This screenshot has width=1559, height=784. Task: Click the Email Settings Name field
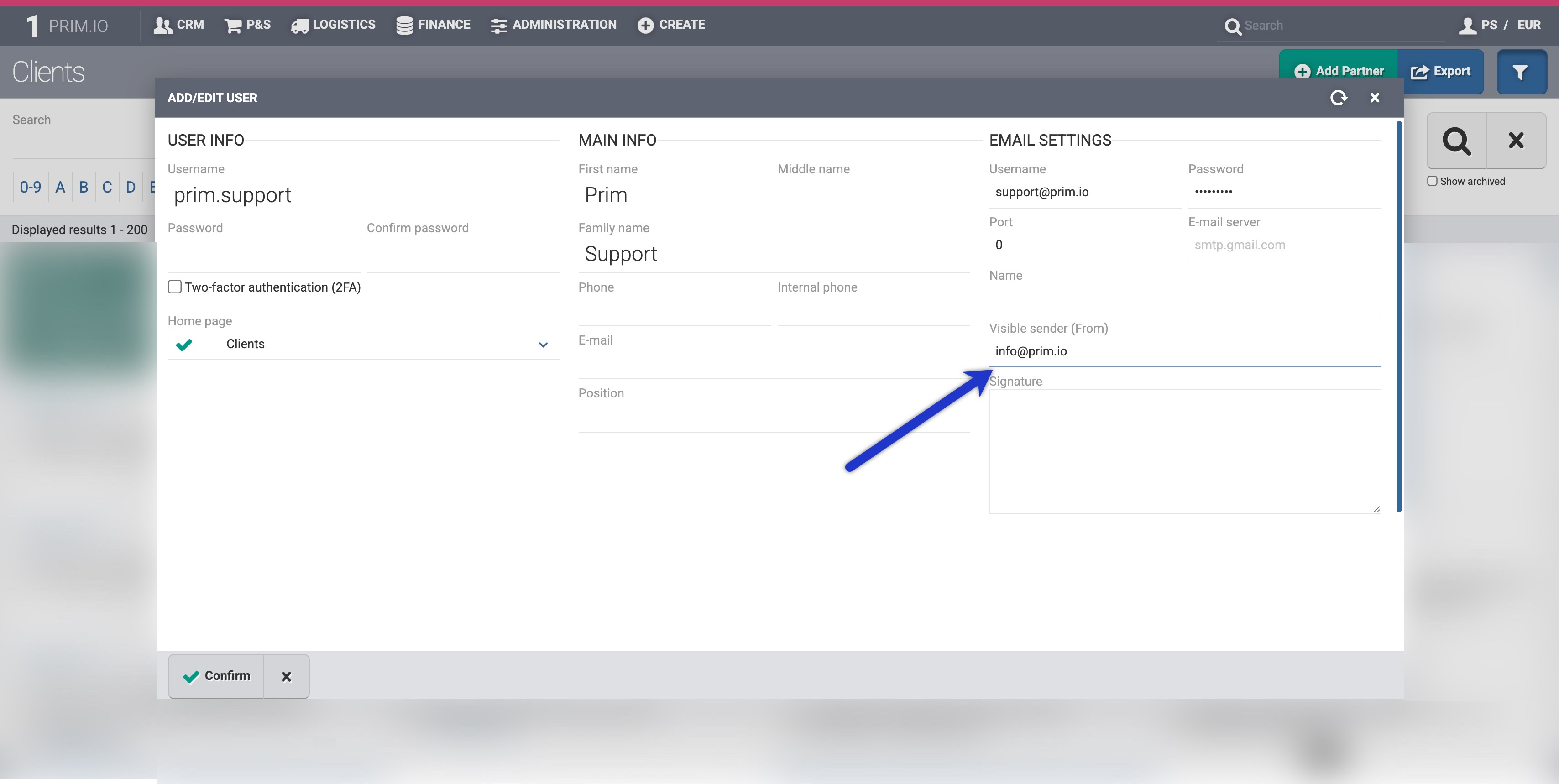pos(1185,299)
